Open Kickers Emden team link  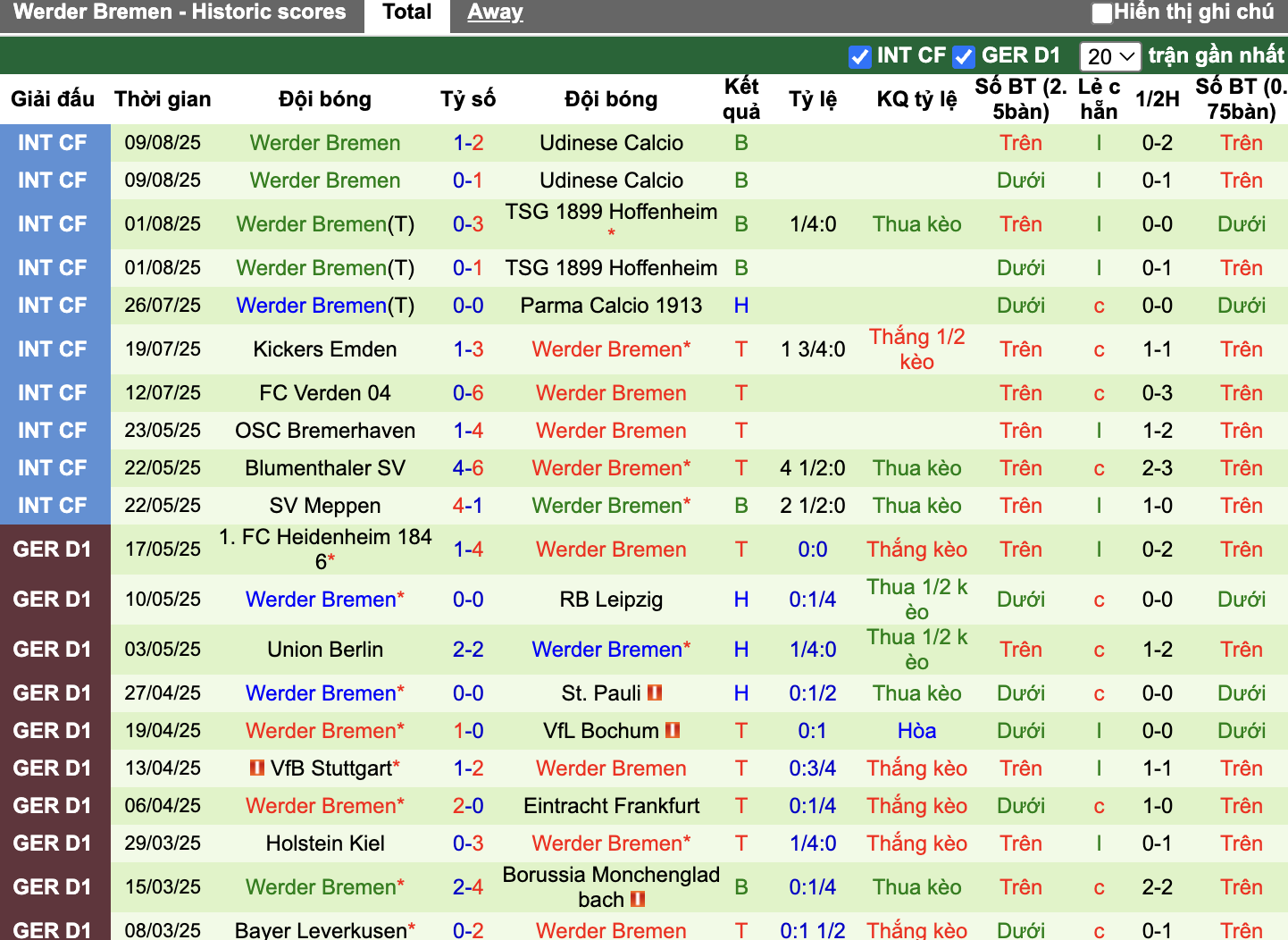(x=325, y=349)
